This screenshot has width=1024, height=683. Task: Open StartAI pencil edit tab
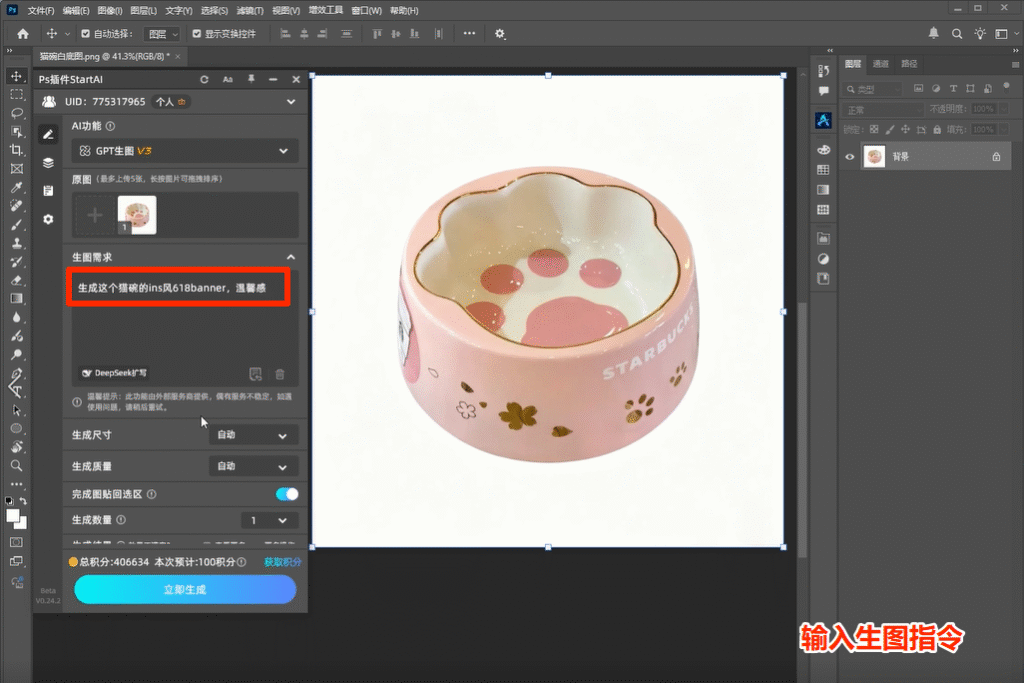pos(48,135)
